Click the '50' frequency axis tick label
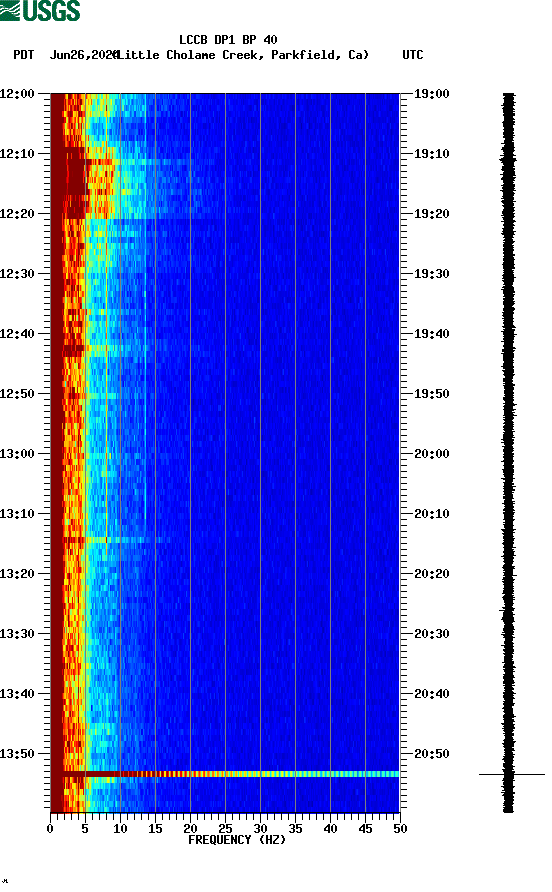552x892 pixels. pos(400,829)
